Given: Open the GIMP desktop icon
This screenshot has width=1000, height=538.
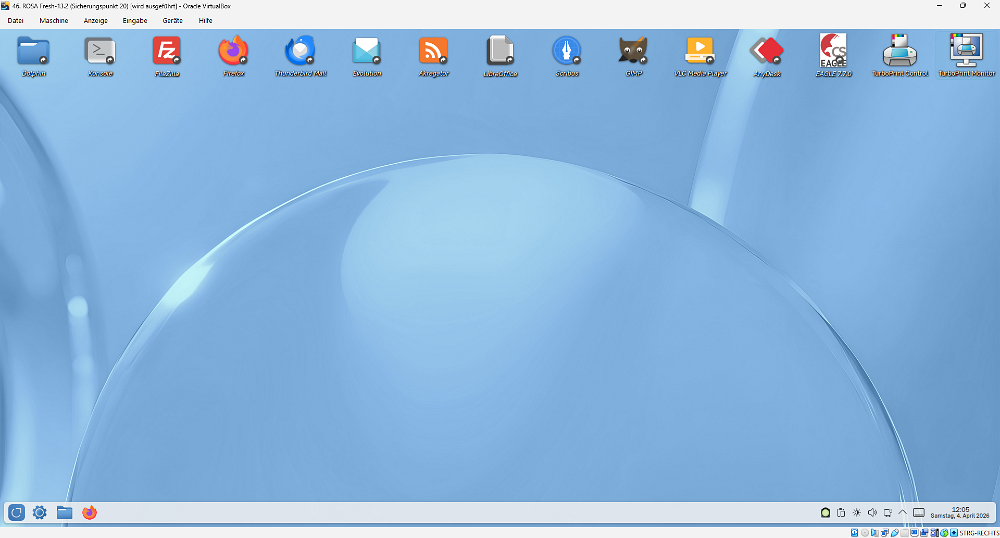Looking at the screenshot, I should 633,51.
